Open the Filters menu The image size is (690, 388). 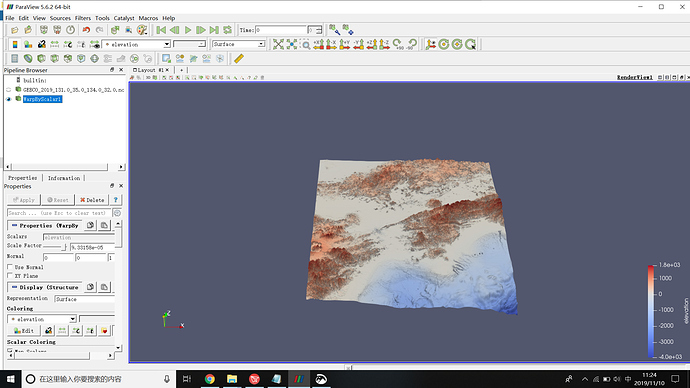[83, 18]
